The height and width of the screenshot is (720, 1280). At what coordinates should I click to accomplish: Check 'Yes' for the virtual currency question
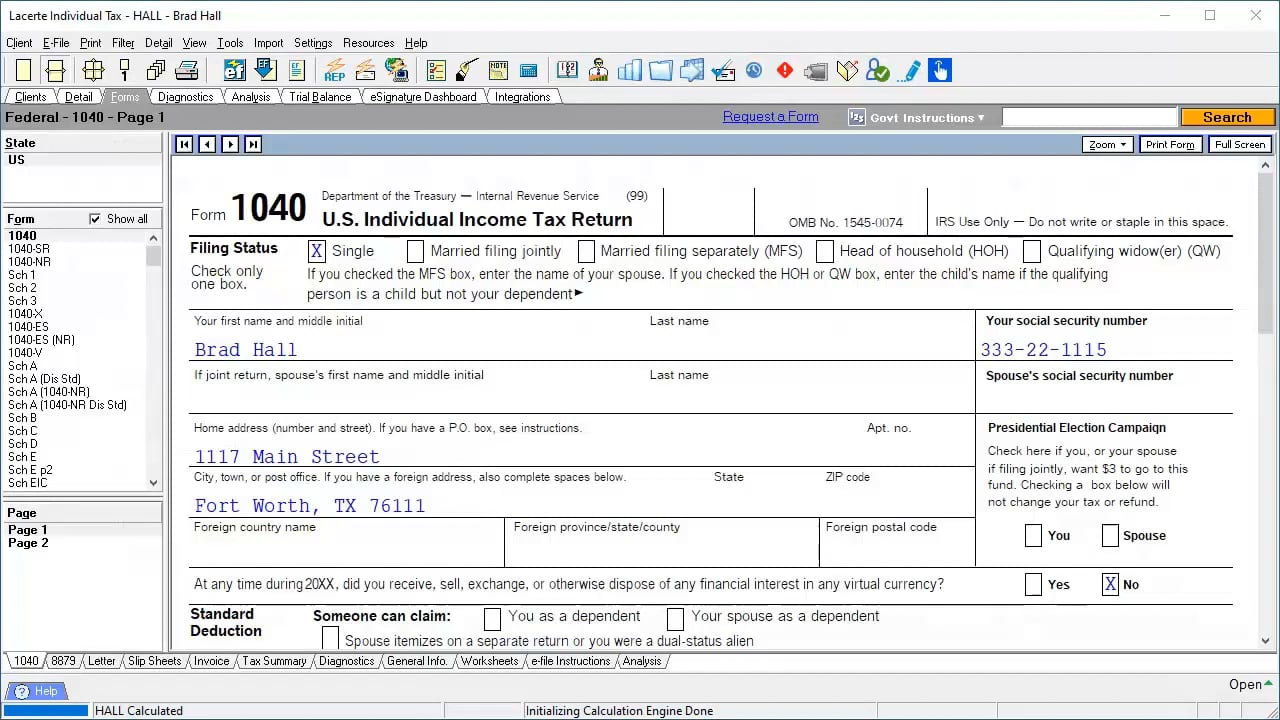pos(1034,585)
